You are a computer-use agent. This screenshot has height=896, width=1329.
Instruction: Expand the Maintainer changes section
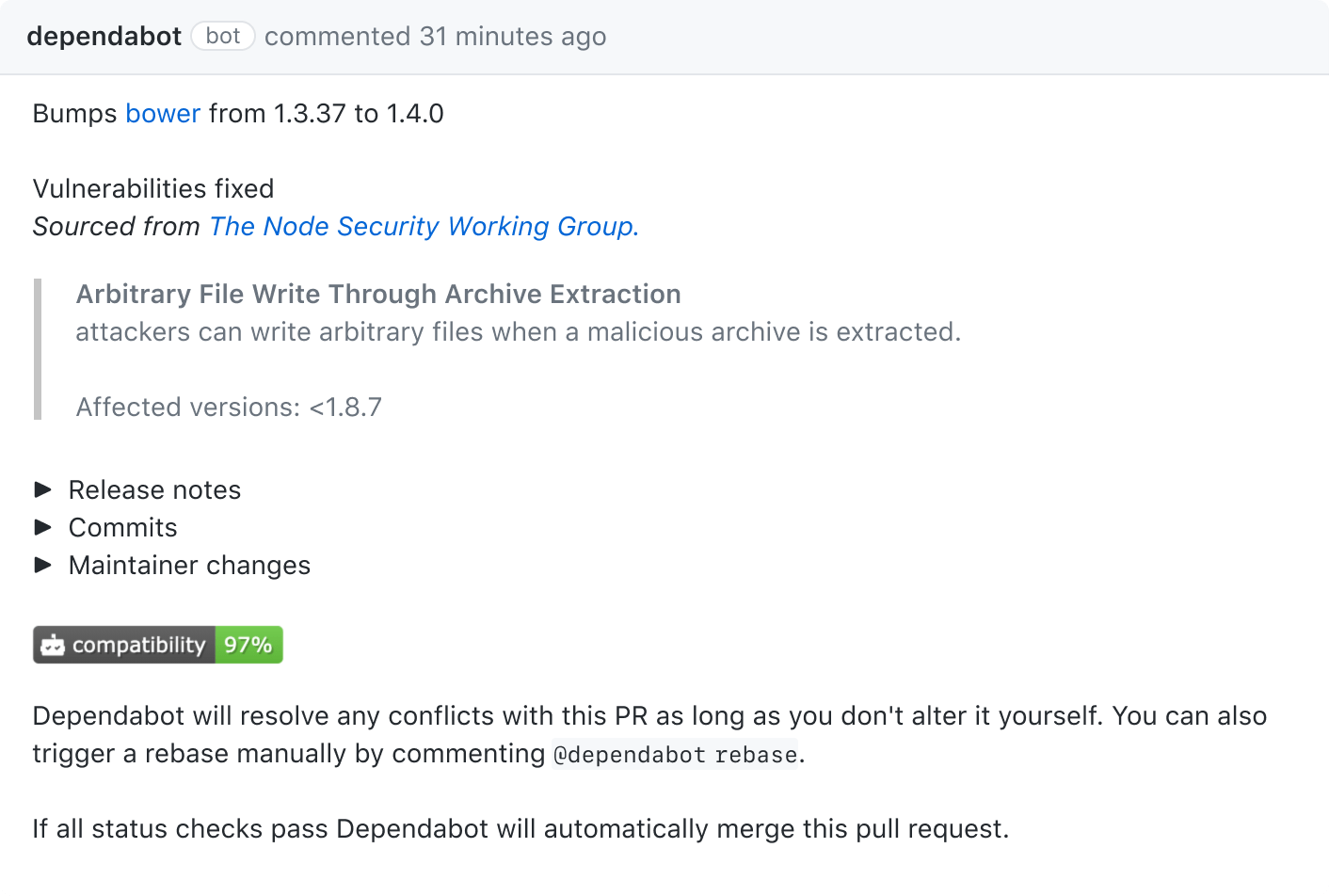pos(188,565)
